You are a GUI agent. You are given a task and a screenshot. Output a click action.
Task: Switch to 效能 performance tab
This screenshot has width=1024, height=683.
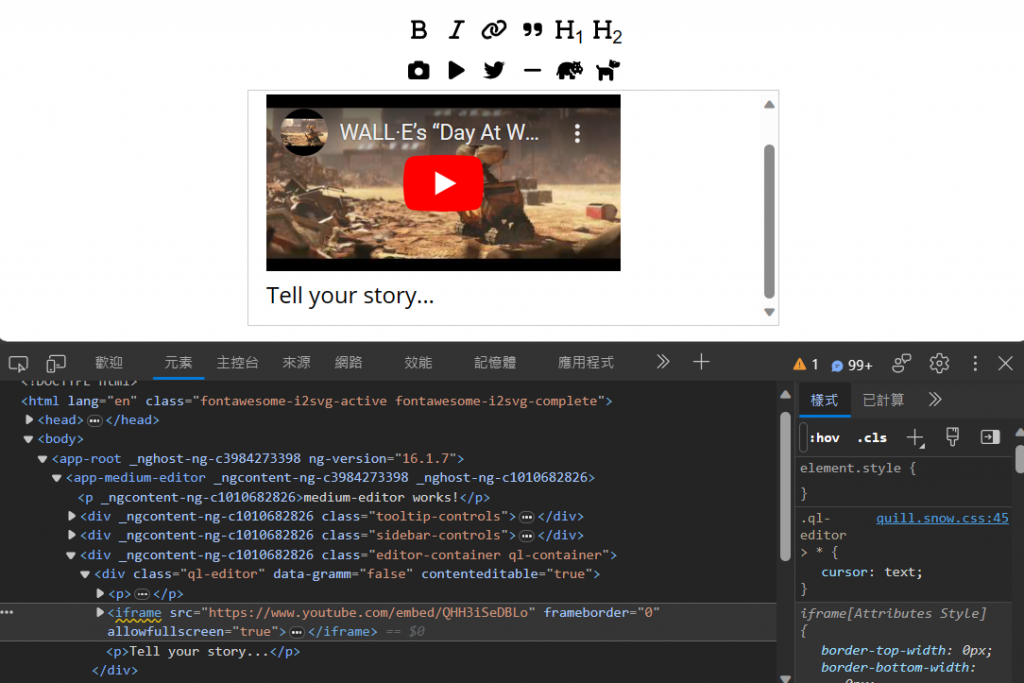[x=418, y=362]
